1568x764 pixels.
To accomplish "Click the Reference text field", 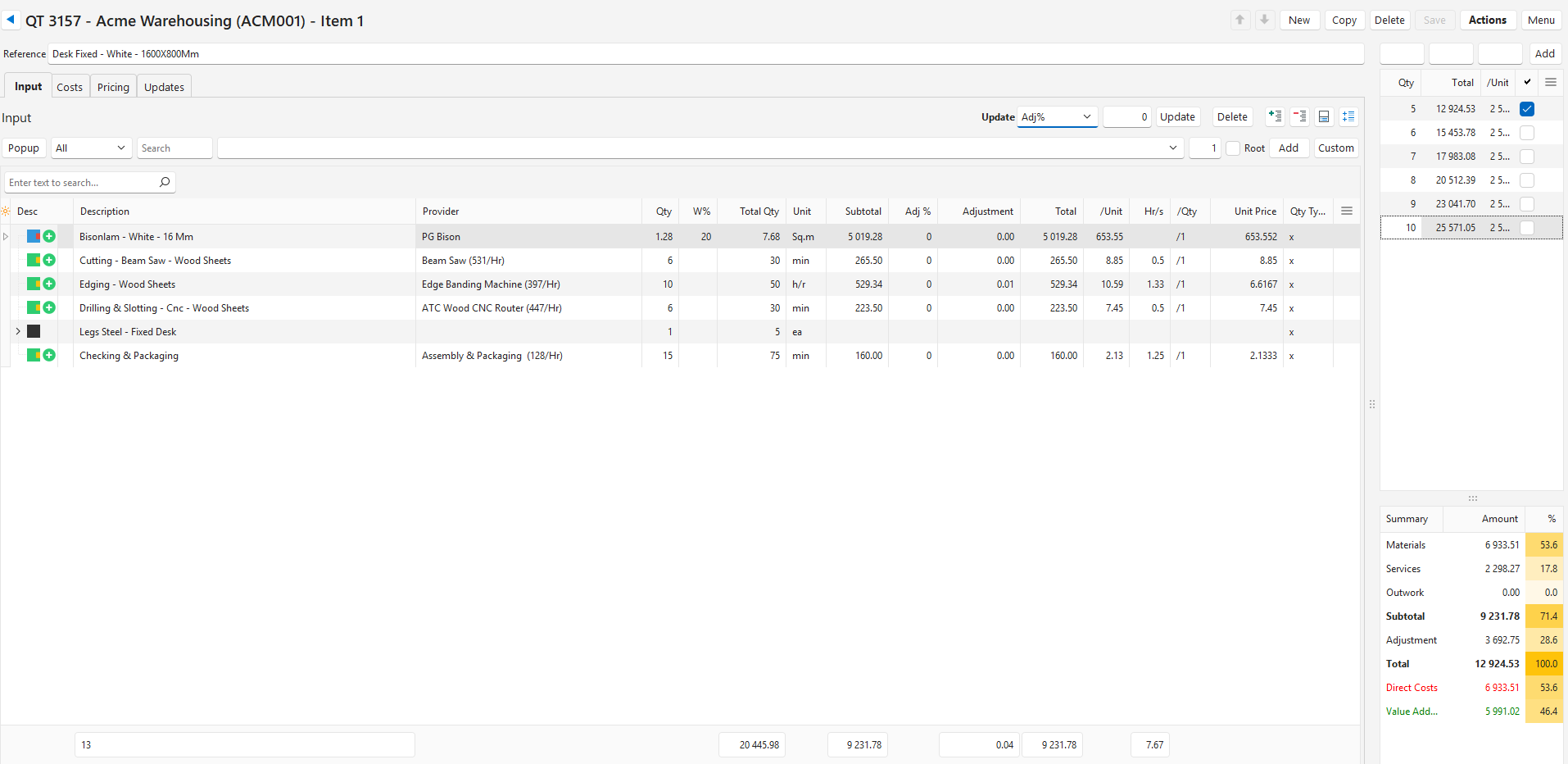I will [705, 53].
